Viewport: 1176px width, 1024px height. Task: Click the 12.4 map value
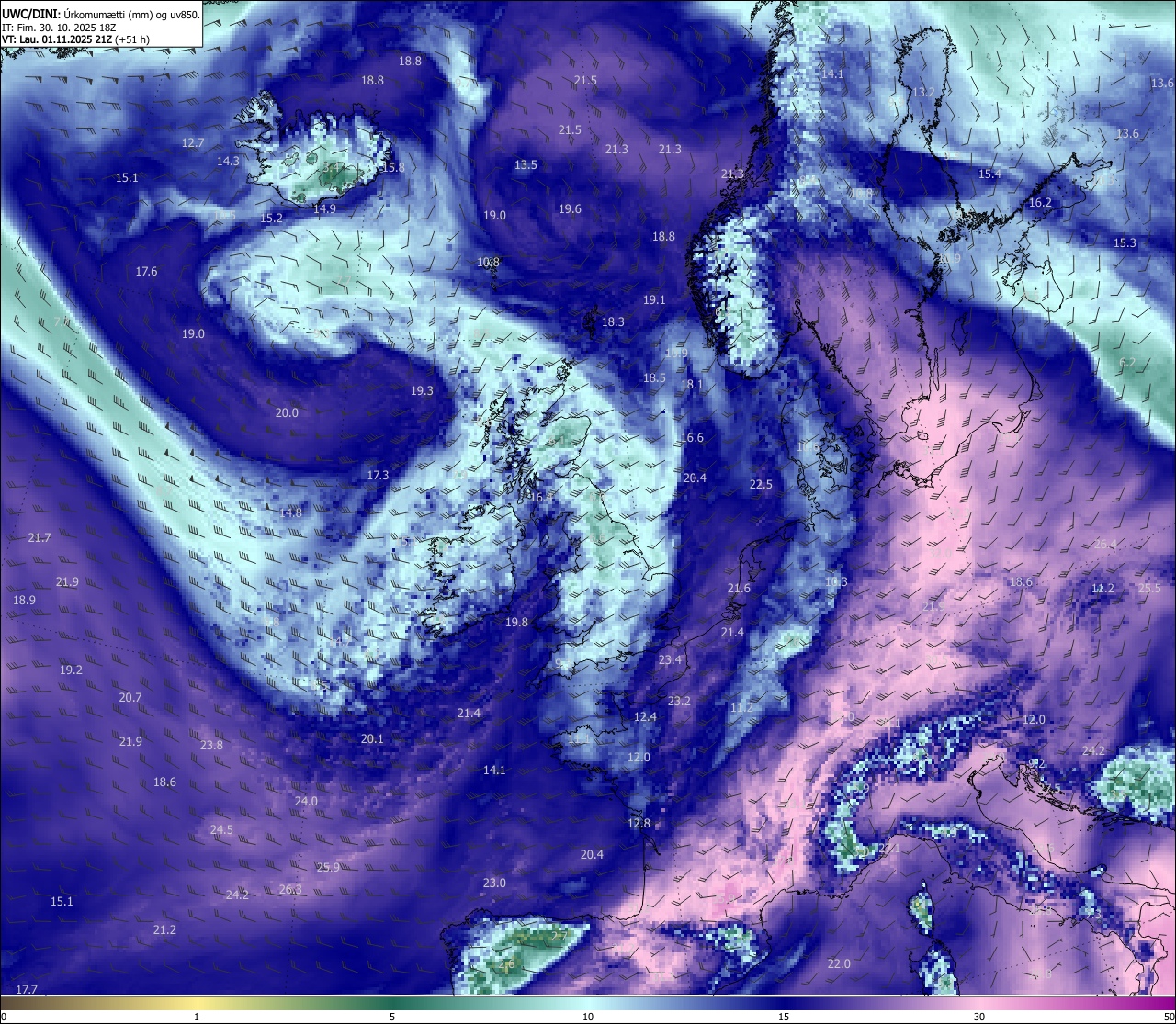[645, 716]
